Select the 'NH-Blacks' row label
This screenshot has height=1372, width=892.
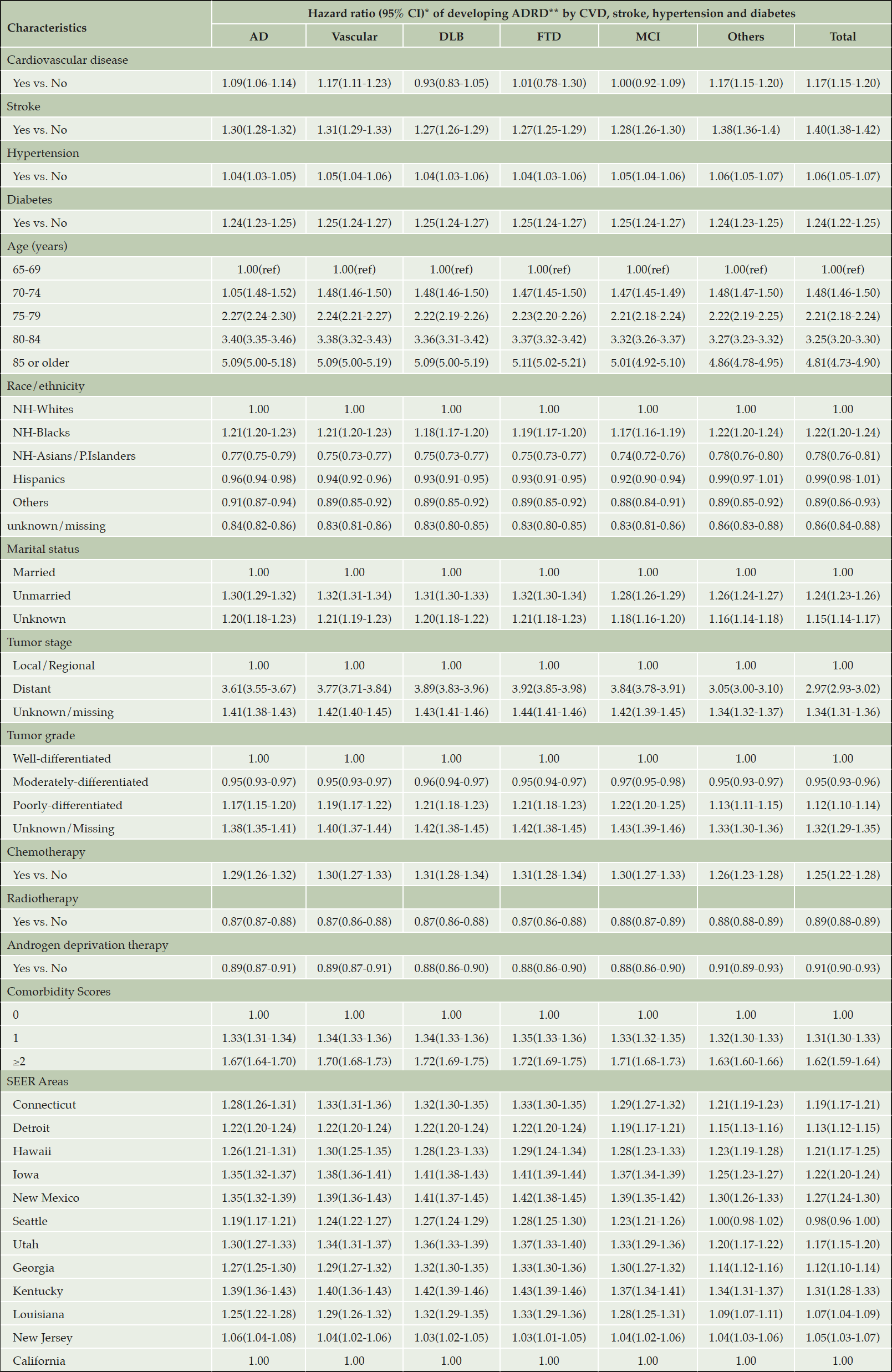pos(42,433)
